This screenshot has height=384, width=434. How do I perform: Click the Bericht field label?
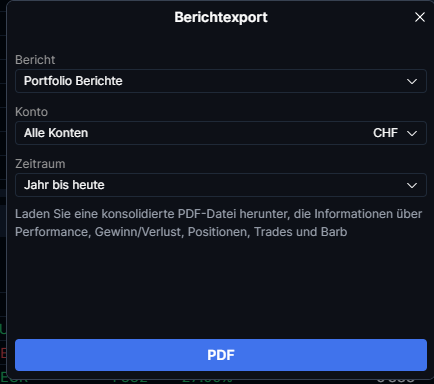[35, 60]
